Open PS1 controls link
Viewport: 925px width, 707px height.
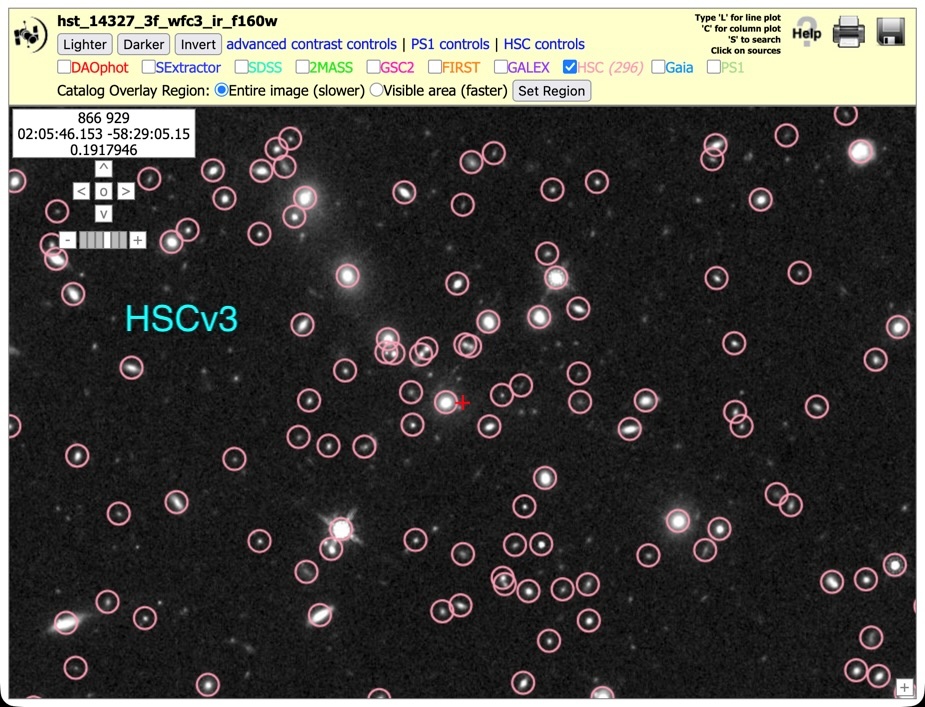(450, 44)
